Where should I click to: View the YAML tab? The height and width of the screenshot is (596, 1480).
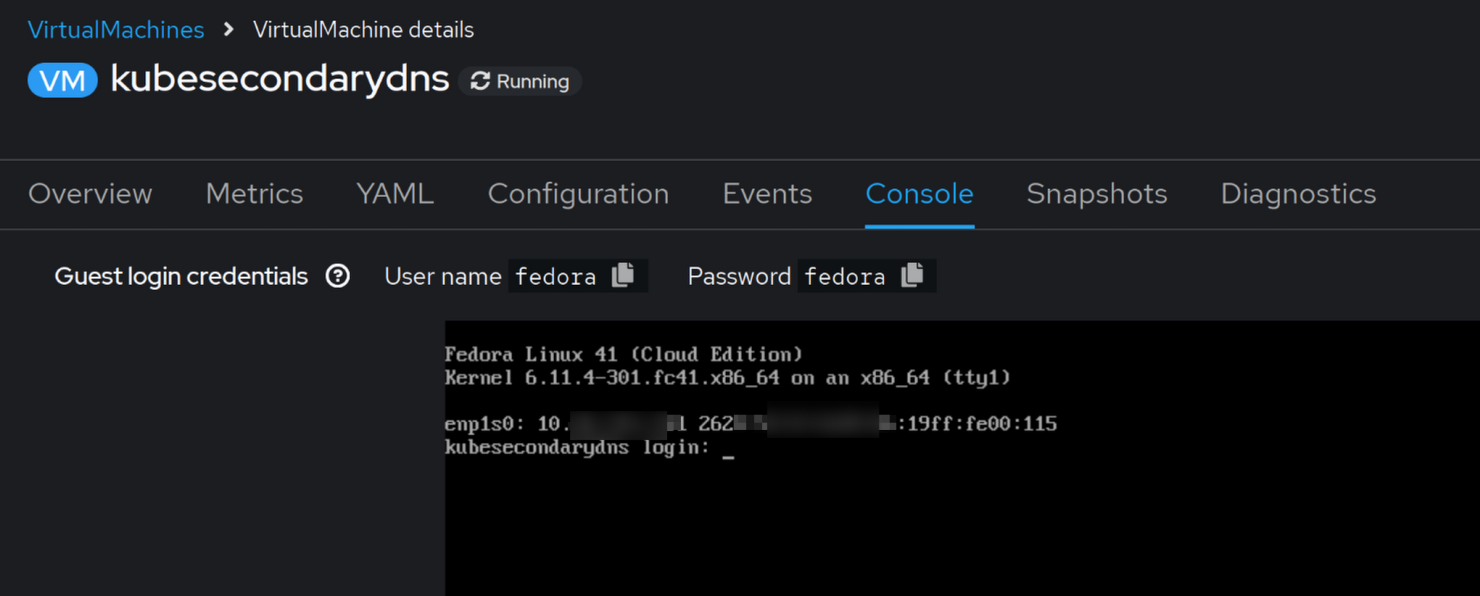395,194
